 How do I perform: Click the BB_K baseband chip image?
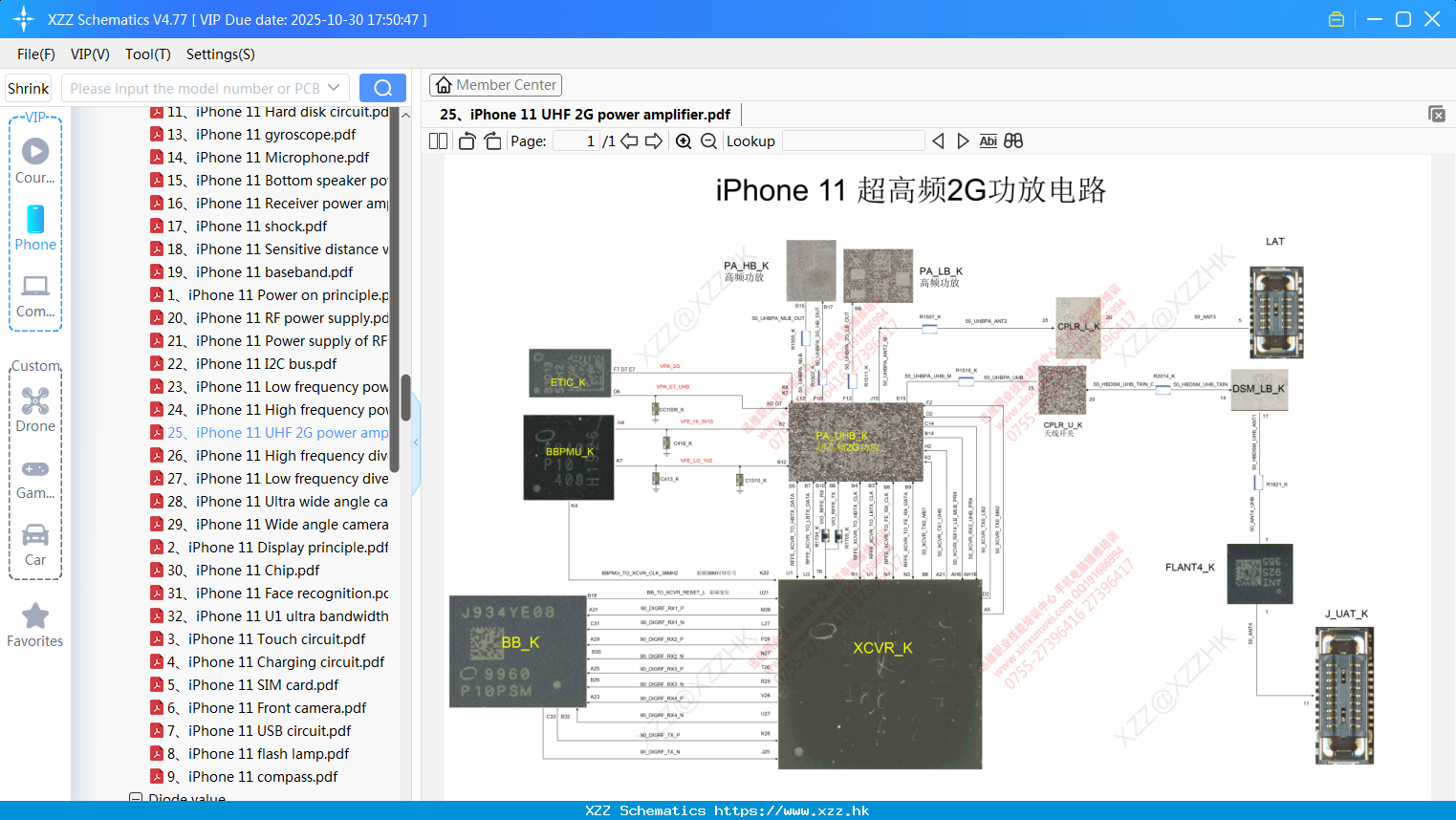click(x=517, y=652)
